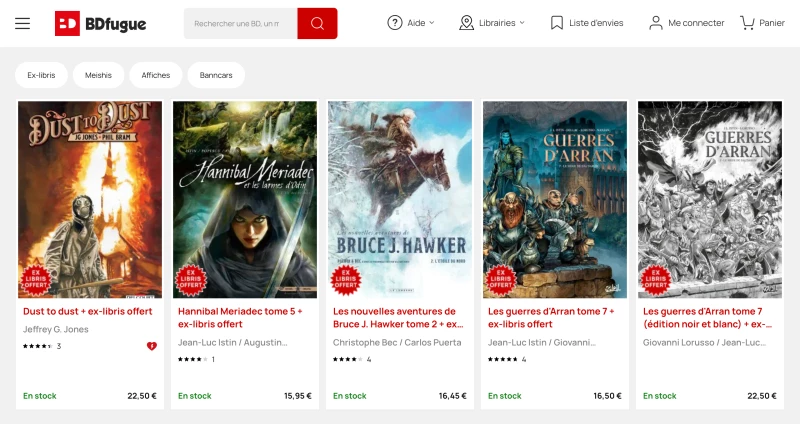Click authors Giovanni Lorusso / Jean-Luc
The width and height of the screenshot is (800, 424).
pos(704,342)
